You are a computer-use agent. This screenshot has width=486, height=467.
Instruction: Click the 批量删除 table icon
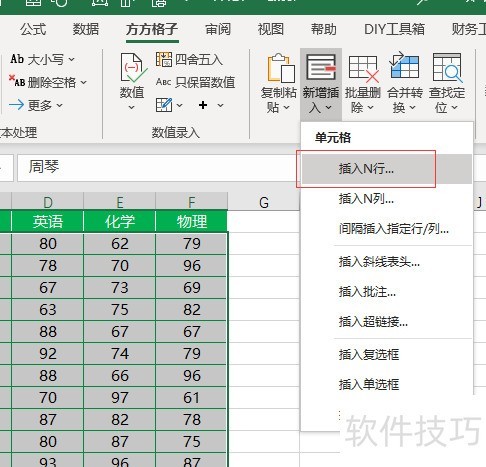pos(363,69)
